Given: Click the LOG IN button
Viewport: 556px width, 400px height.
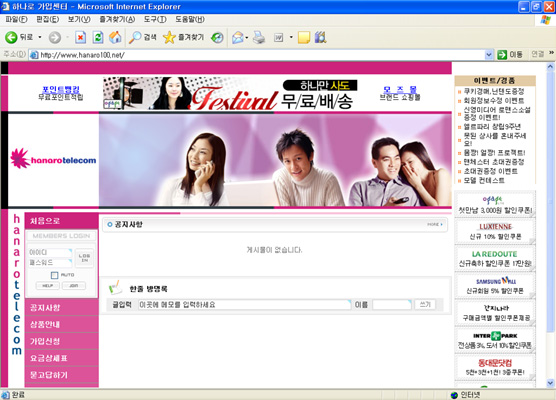Looking at the screenshot, I should click(x=84, y=258).
